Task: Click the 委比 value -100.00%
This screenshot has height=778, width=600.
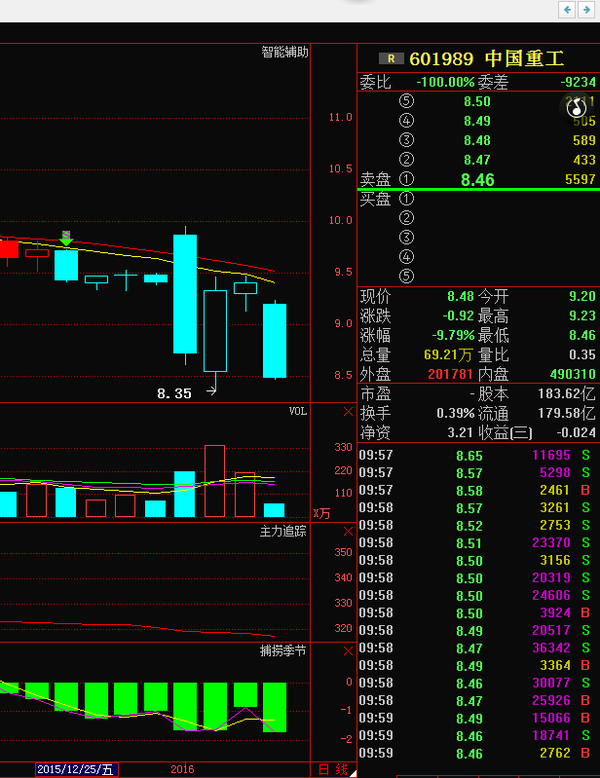Action: [x=445, y=82]
